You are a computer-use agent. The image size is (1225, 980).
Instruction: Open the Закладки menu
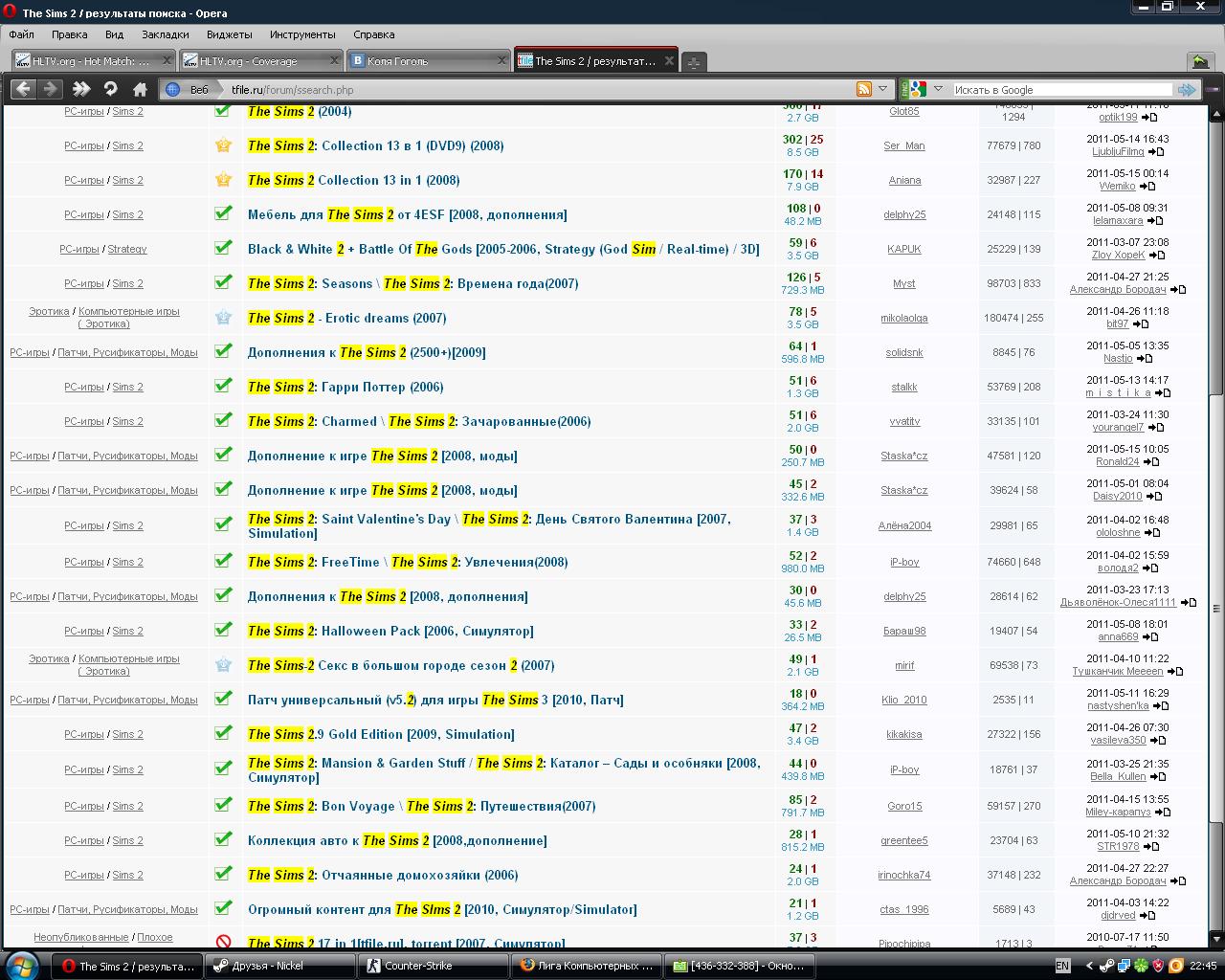click(x=165, y=34)
